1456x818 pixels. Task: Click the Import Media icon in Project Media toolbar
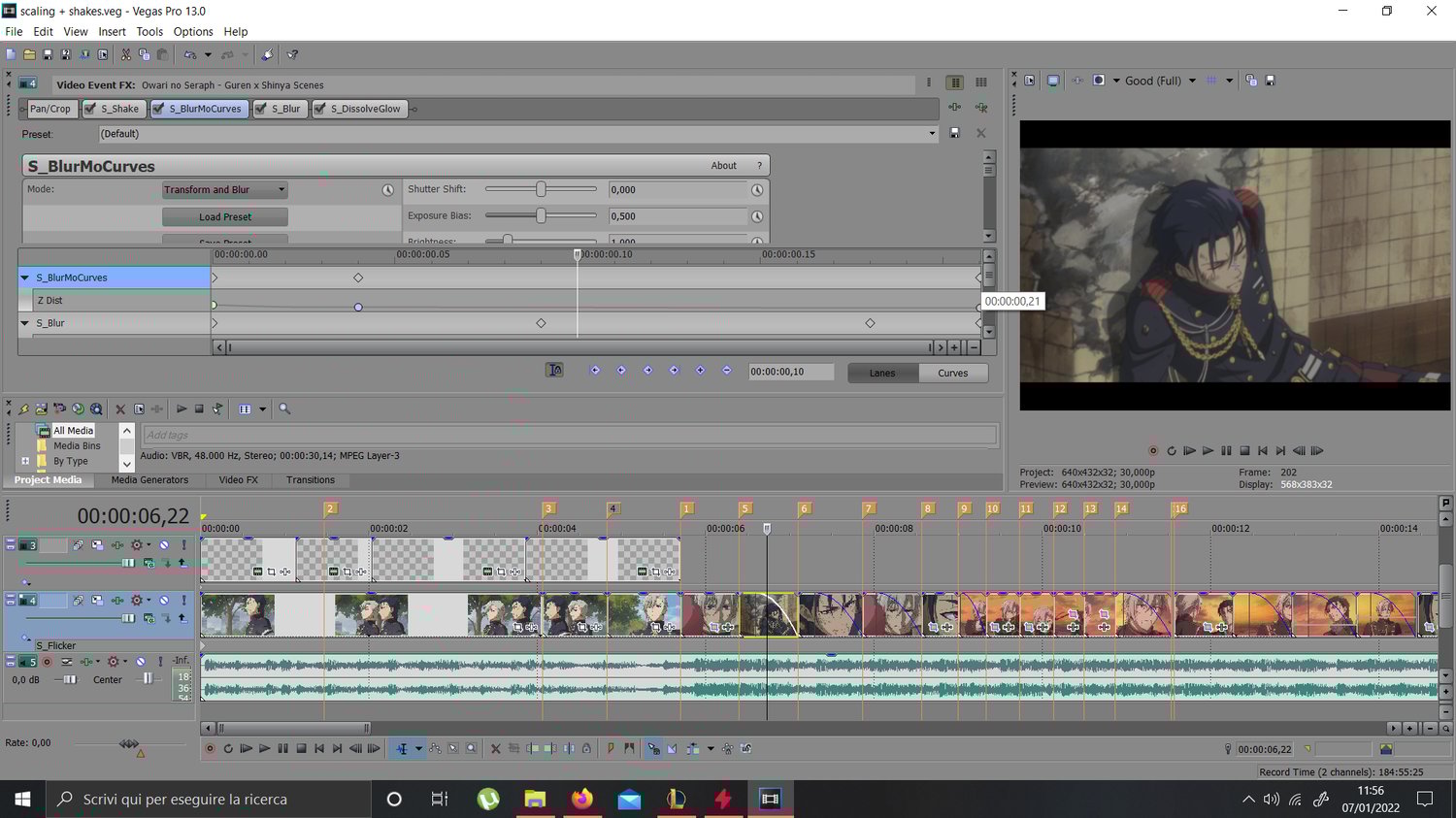tap(41, 409)
